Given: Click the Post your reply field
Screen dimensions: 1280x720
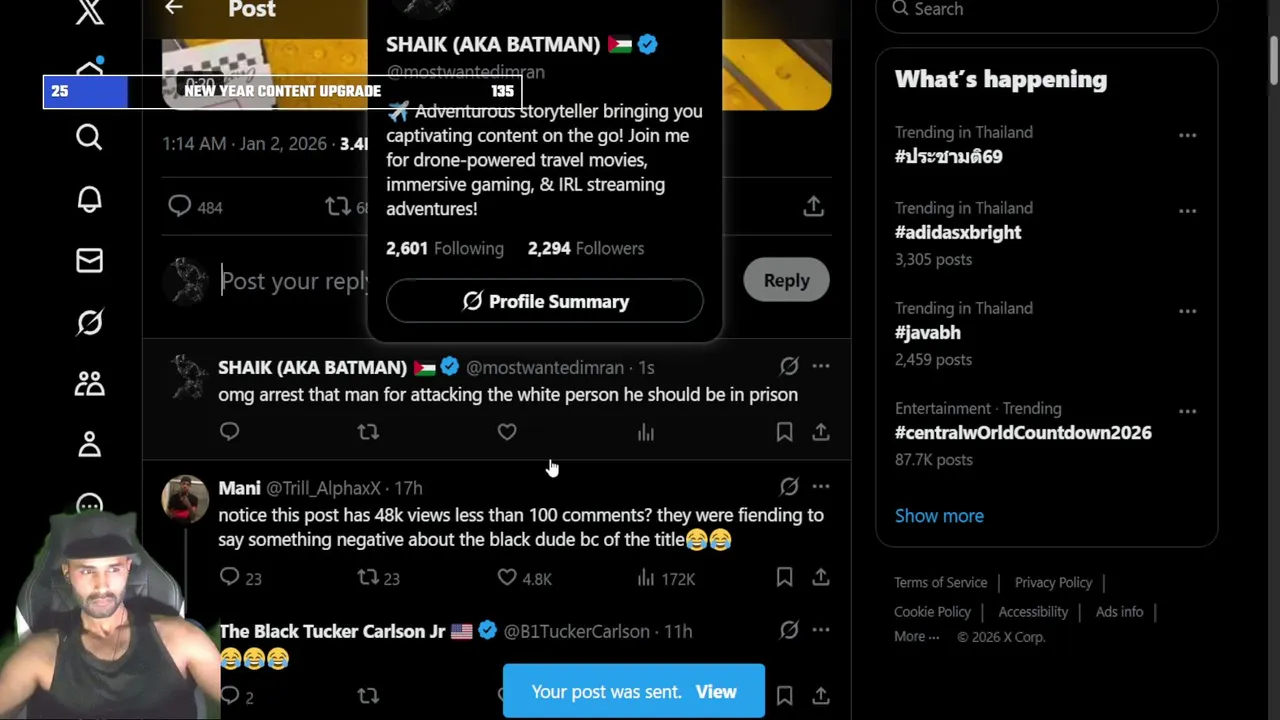Looking at the screenshot, I should tap(295, 281).
